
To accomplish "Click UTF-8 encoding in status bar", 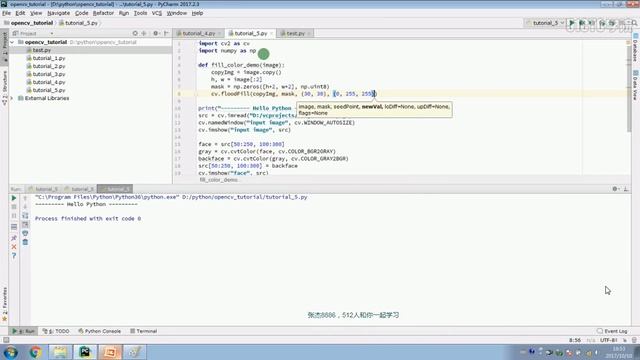I will tap(608, 340).
